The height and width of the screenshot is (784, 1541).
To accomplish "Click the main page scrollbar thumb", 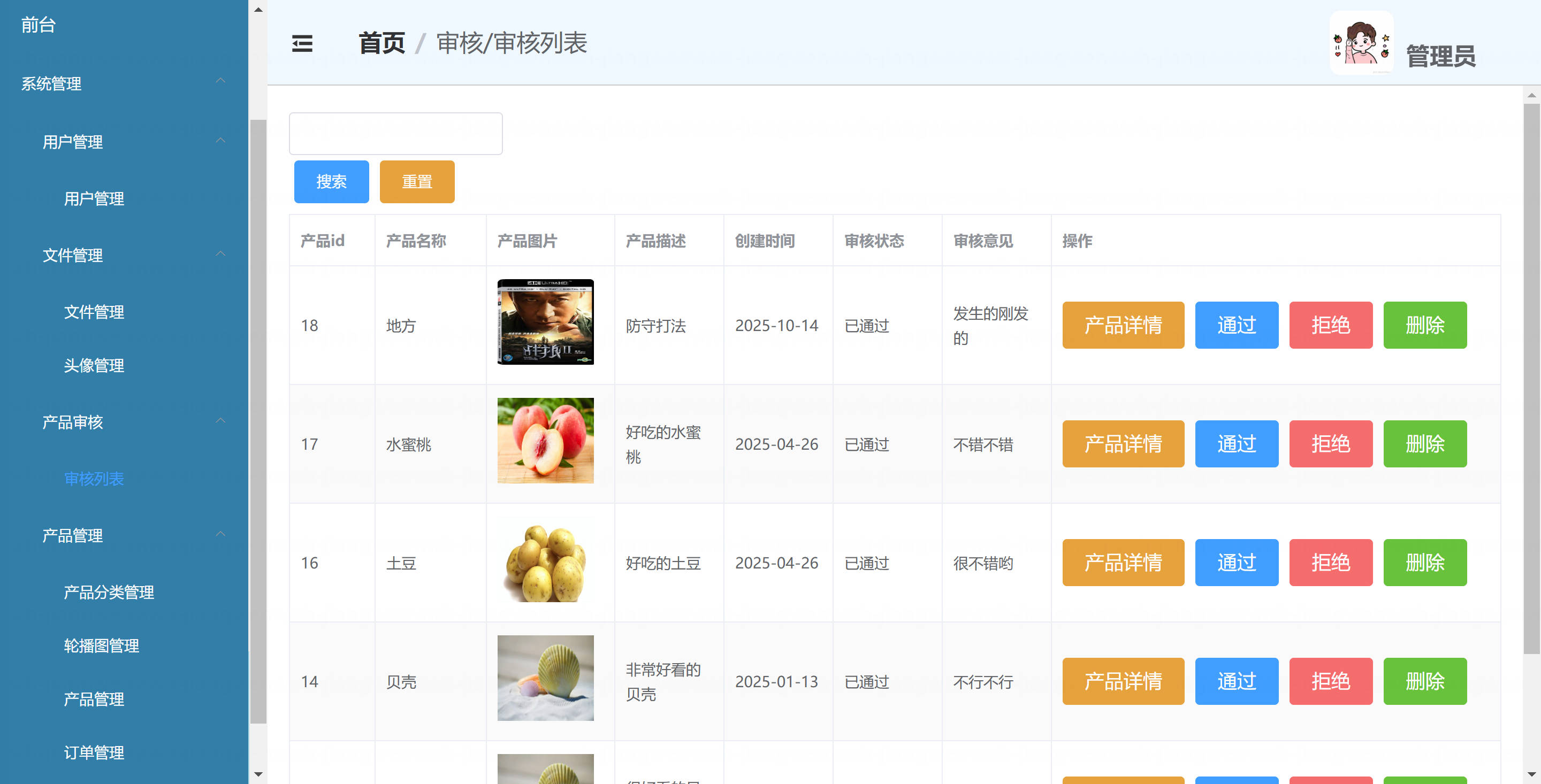I will point(1531,379).
